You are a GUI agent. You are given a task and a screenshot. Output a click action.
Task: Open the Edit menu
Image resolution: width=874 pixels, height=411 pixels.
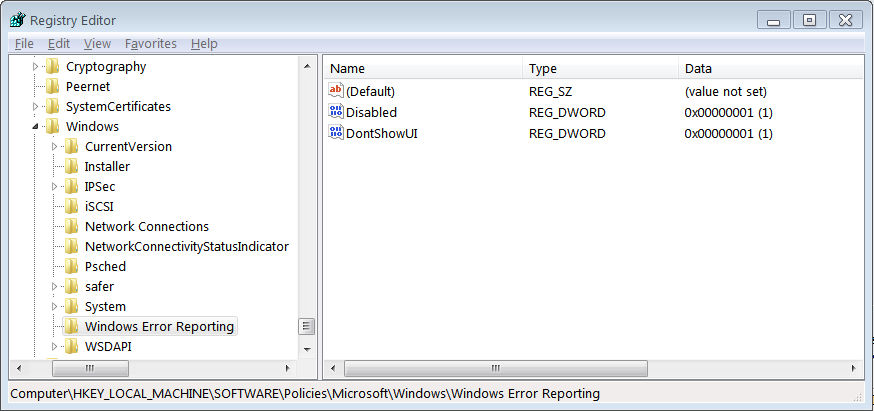[59, 43]
